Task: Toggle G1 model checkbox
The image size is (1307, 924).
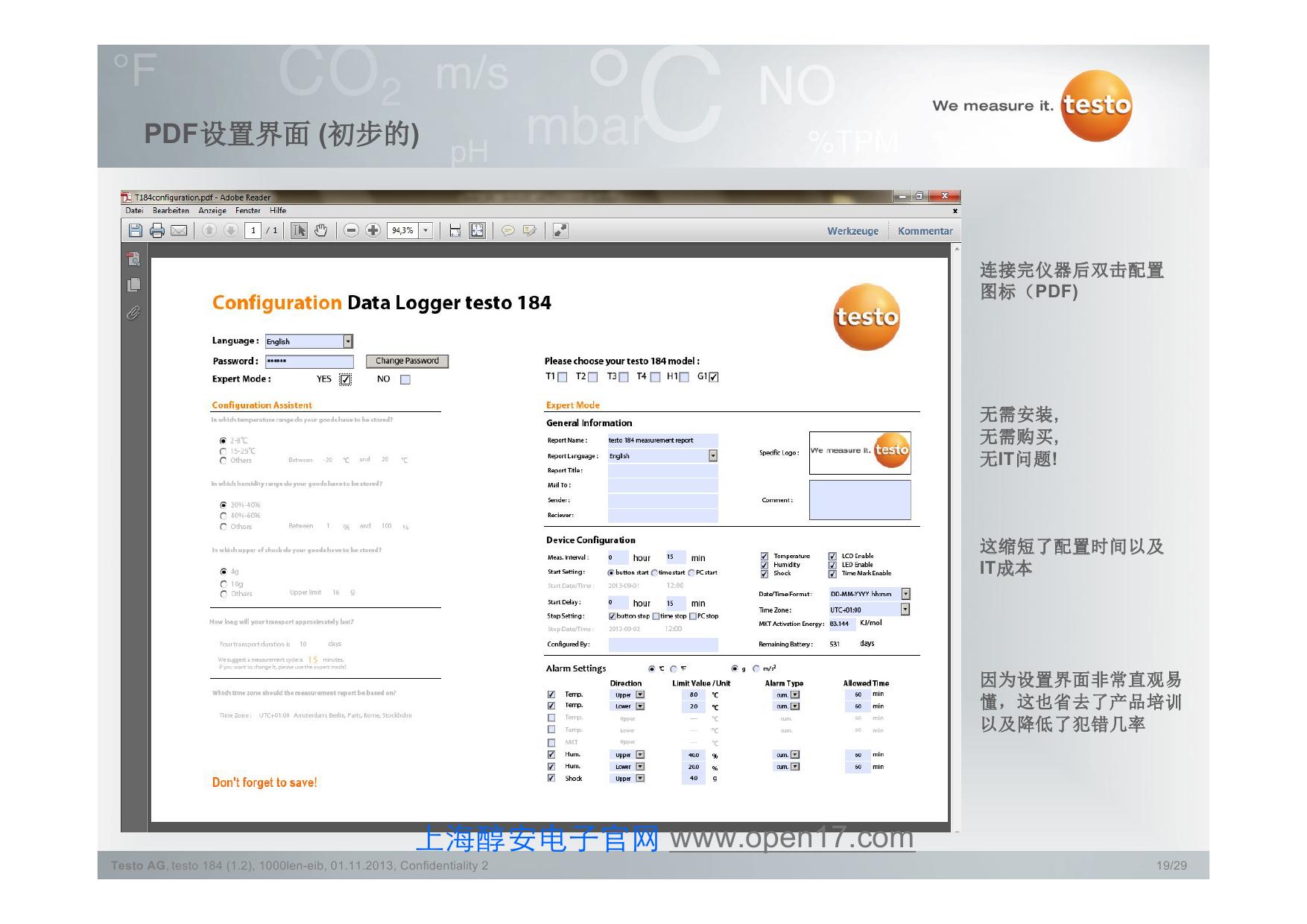Action: click(714, 377)
